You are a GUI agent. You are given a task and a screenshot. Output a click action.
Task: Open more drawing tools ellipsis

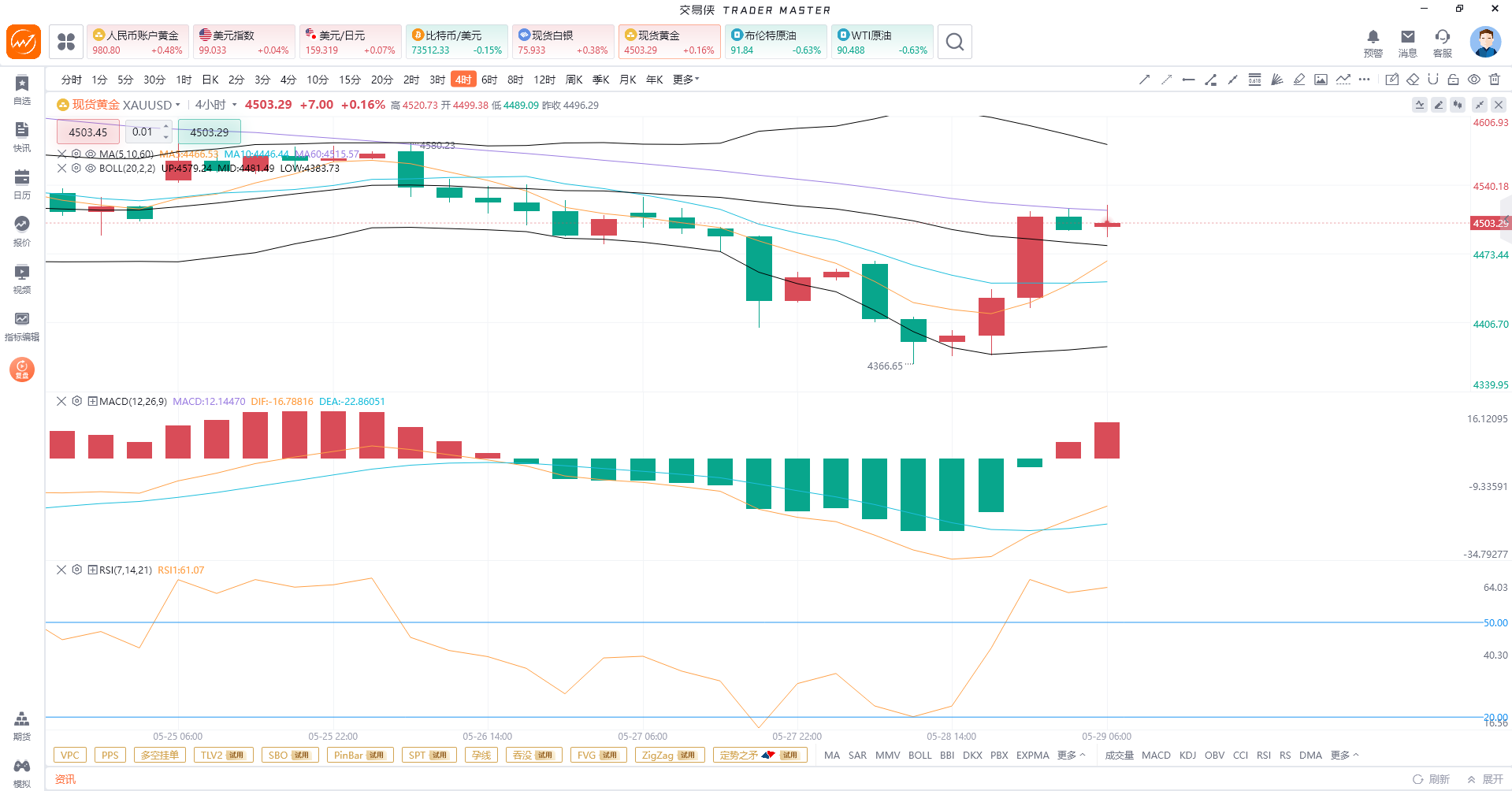tap(1365, 80)
